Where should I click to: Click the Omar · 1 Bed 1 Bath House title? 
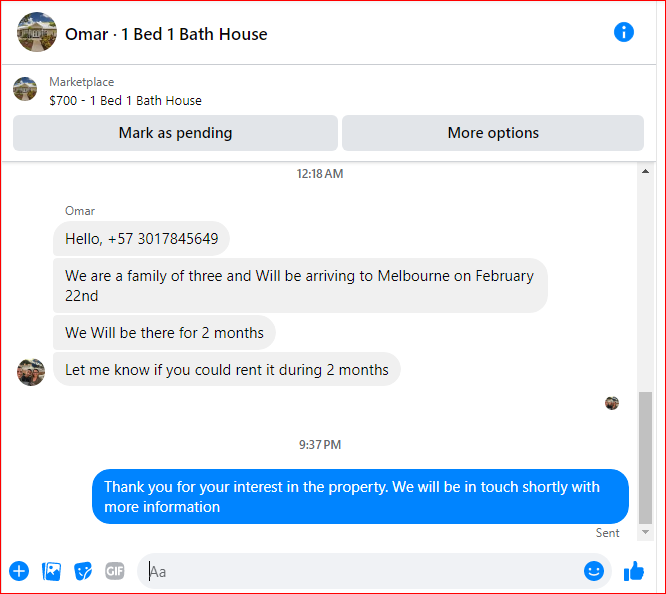tap(166, 34)
